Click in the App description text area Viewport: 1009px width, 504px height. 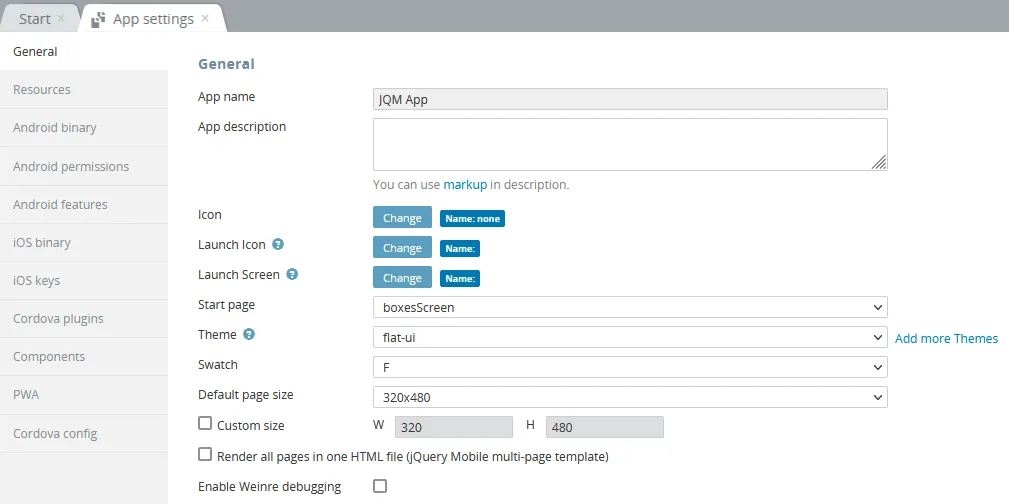click(630, 144)
